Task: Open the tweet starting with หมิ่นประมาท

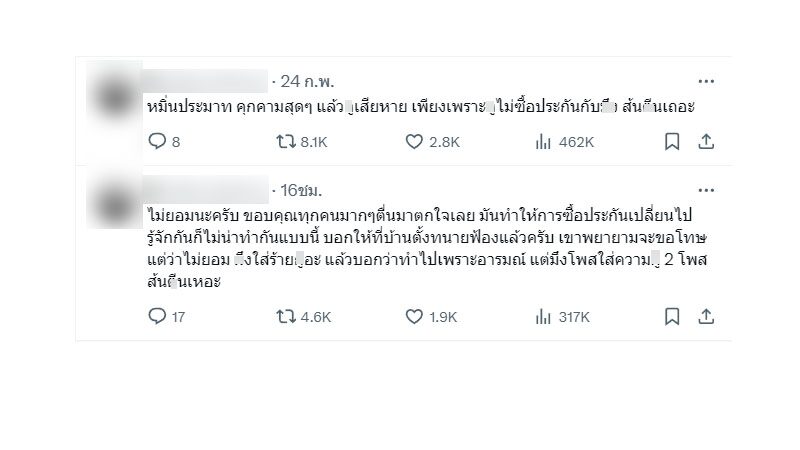Action: click(x=420, y=106)
